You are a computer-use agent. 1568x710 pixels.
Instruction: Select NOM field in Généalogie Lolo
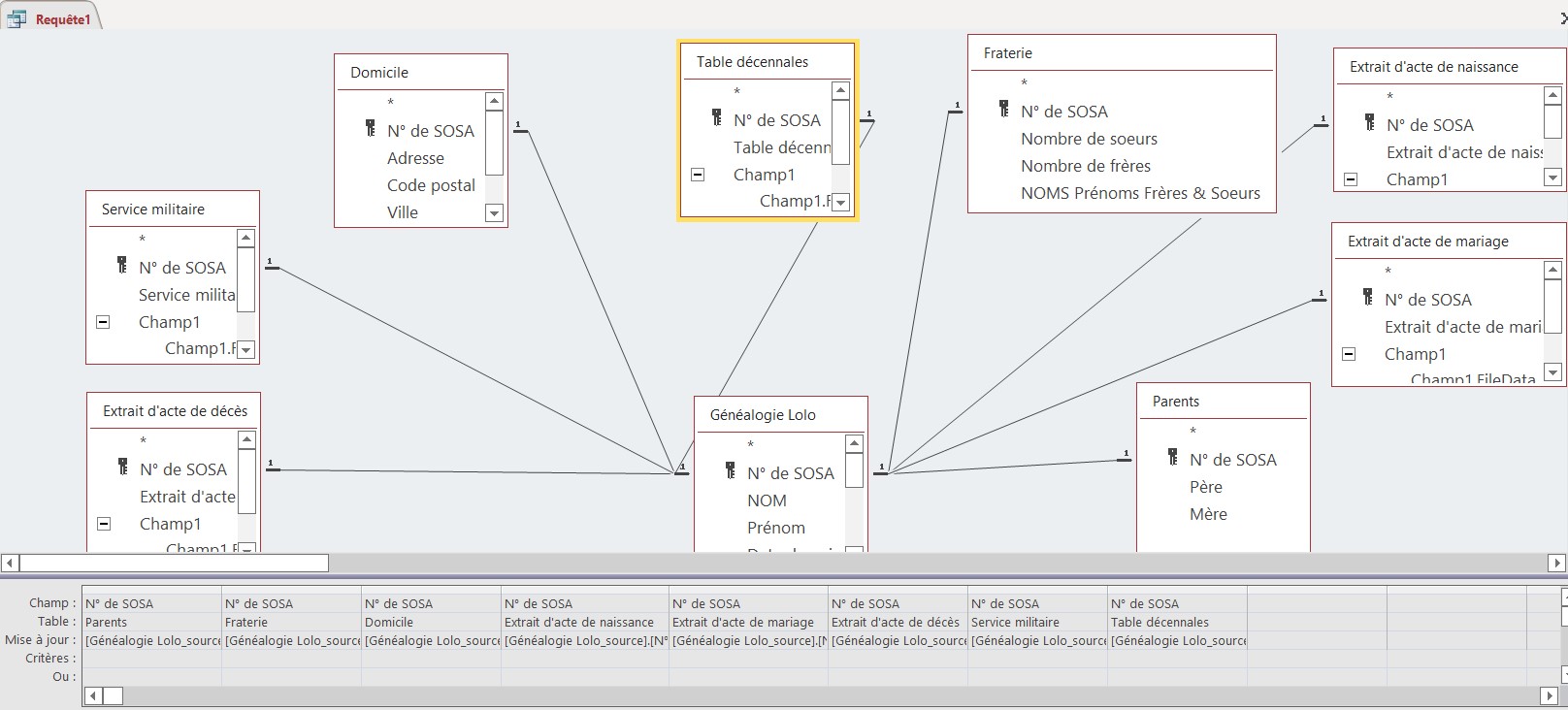click(x=767, y=500)
